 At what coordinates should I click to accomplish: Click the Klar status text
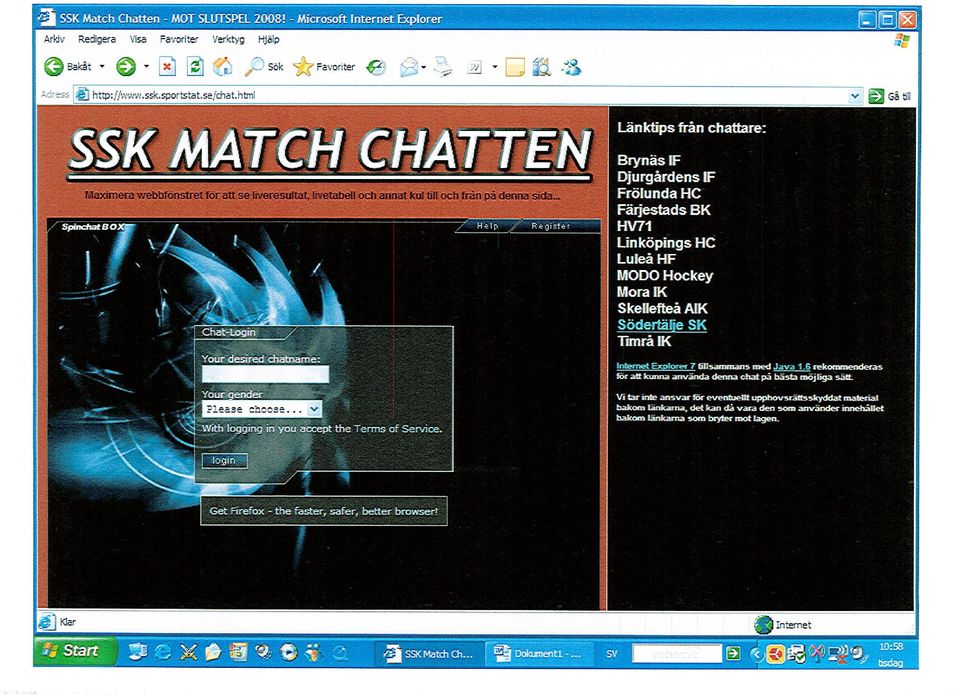coord(68,622)
